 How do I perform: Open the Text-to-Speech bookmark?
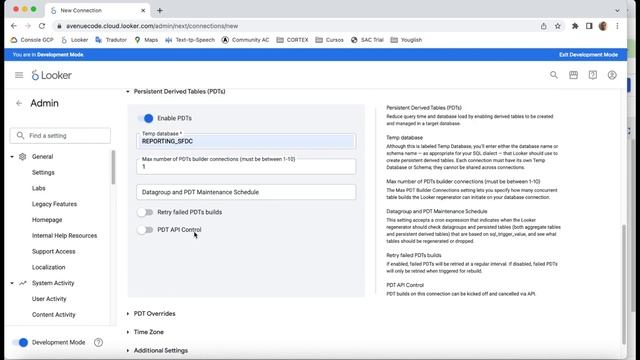point(190,40)
